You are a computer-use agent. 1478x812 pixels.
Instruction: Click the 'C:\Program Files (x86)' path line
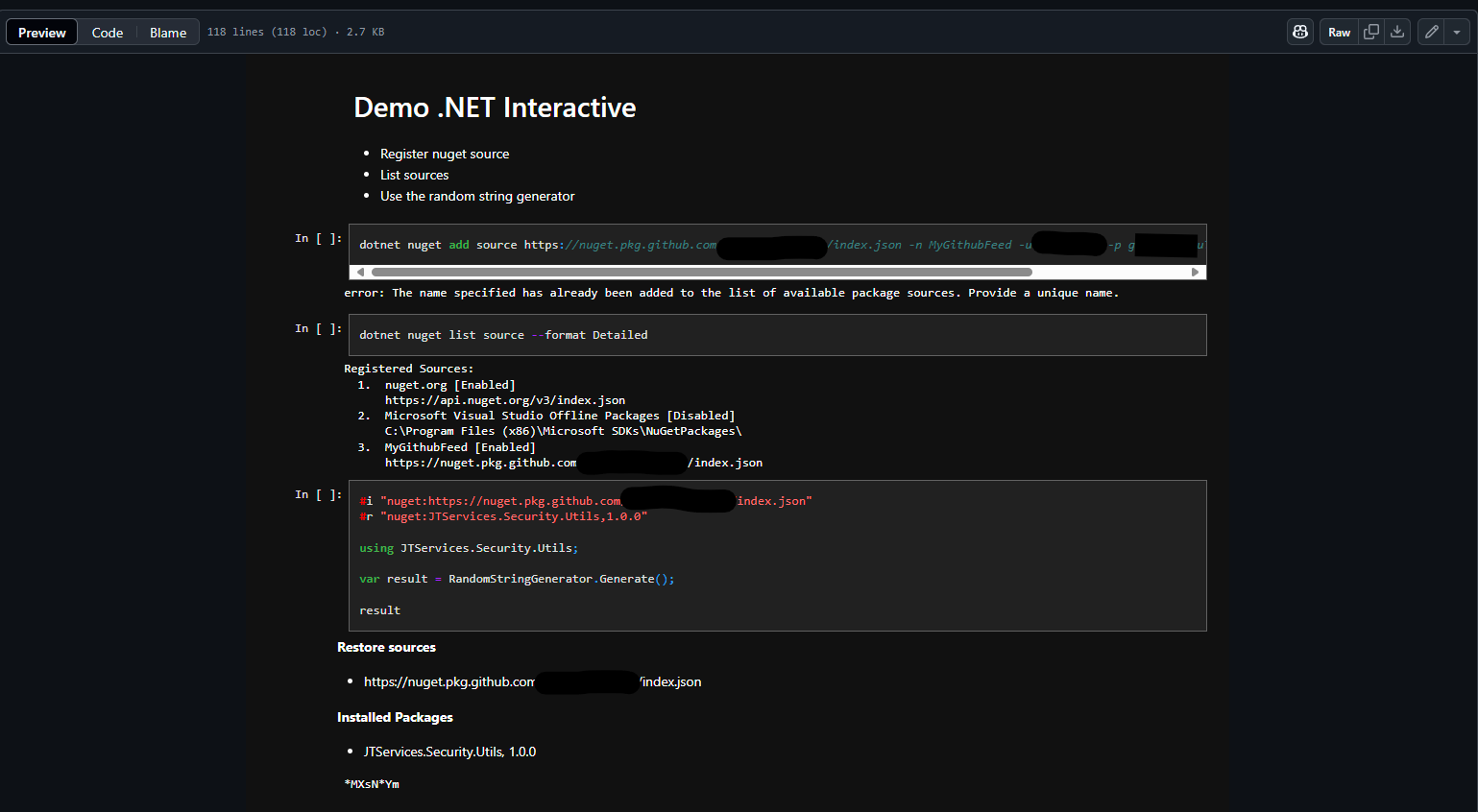pos(563,431)
